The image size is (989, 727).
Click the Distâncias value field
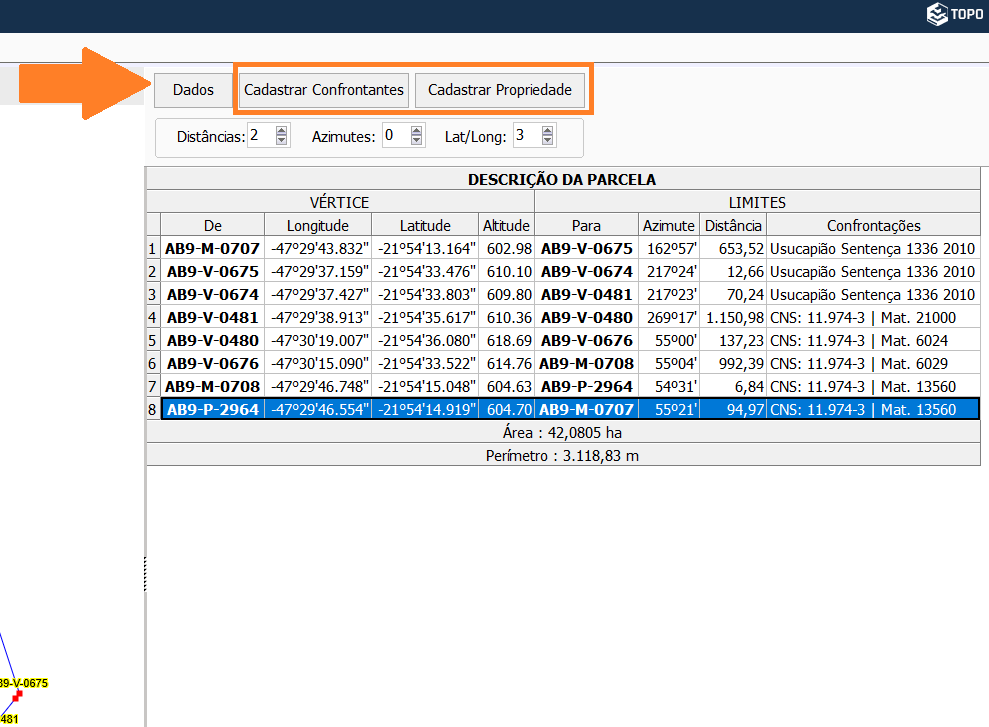[x=260, y=136]
